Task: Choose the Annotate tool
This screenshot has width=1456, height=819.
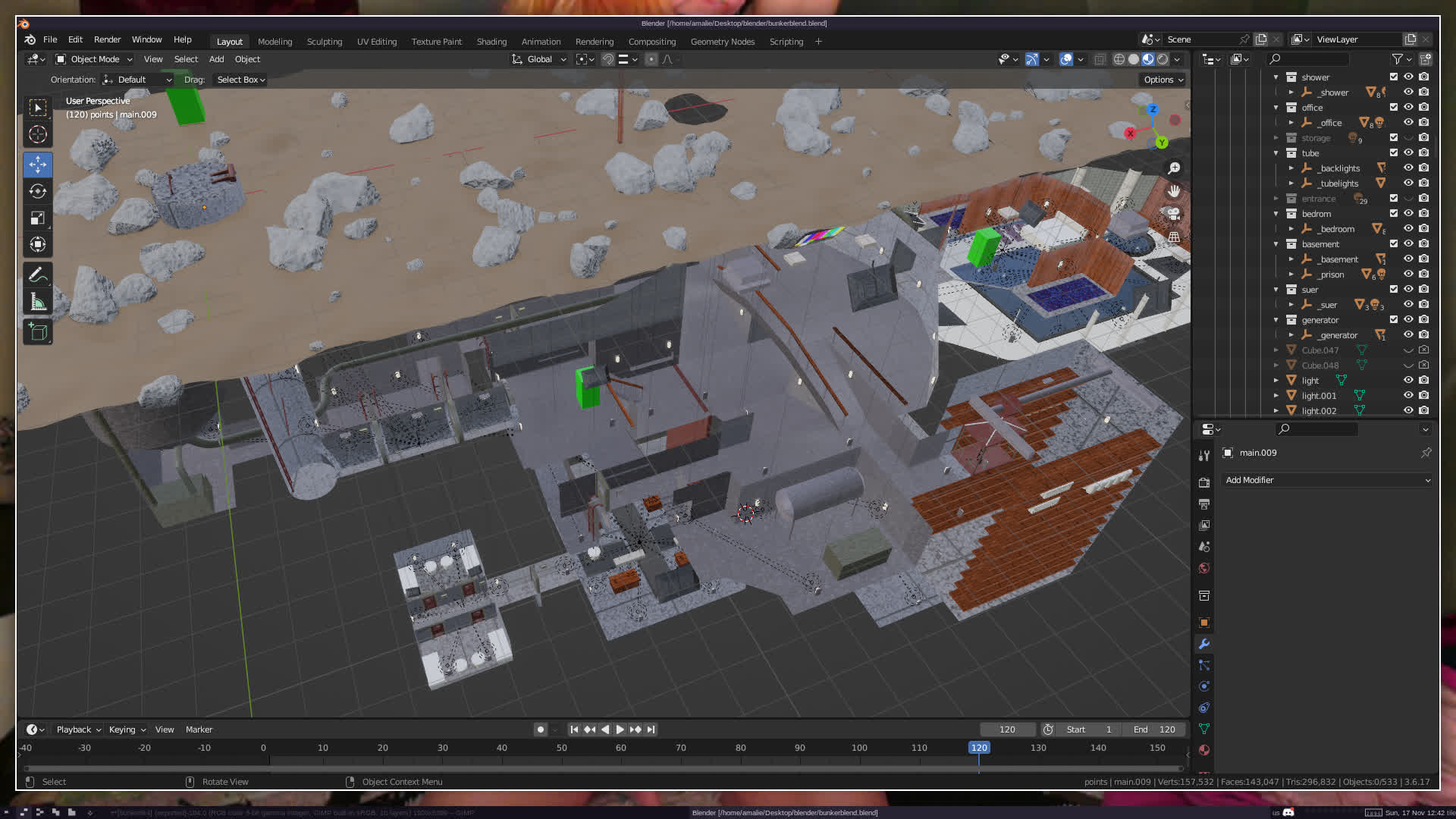Action: [38, 275]
